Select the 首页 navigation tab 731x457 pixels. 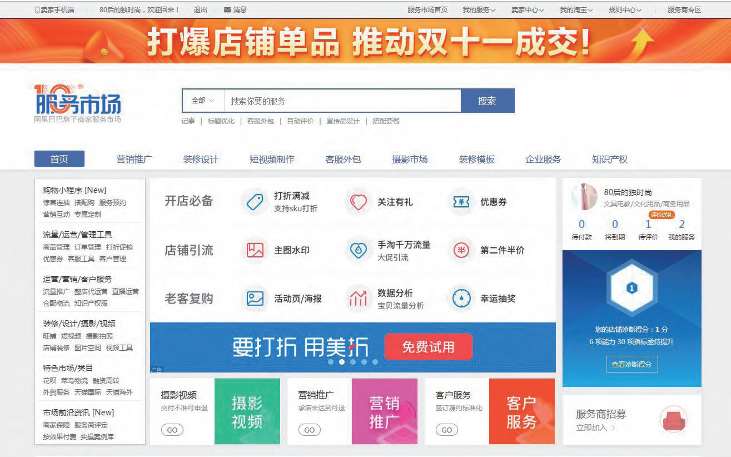coord(59,159)
